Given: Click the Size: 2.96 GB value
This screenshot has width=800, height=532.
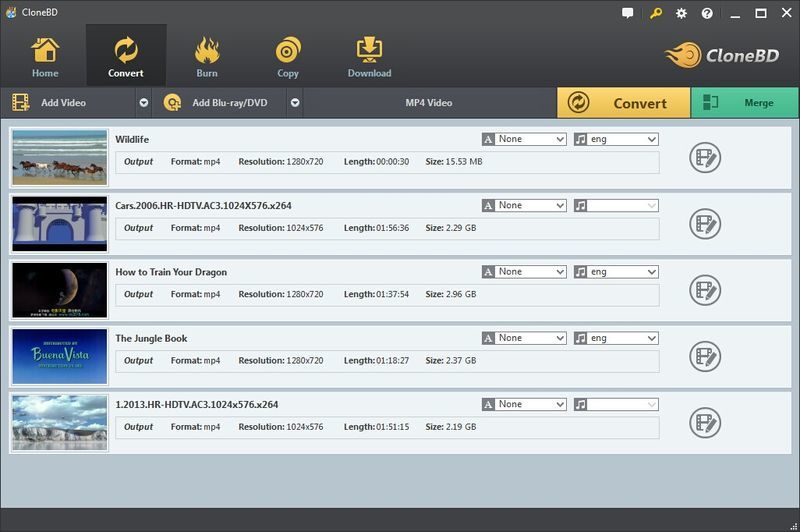Looking at the screenshot, I should [x=451, y=294].
